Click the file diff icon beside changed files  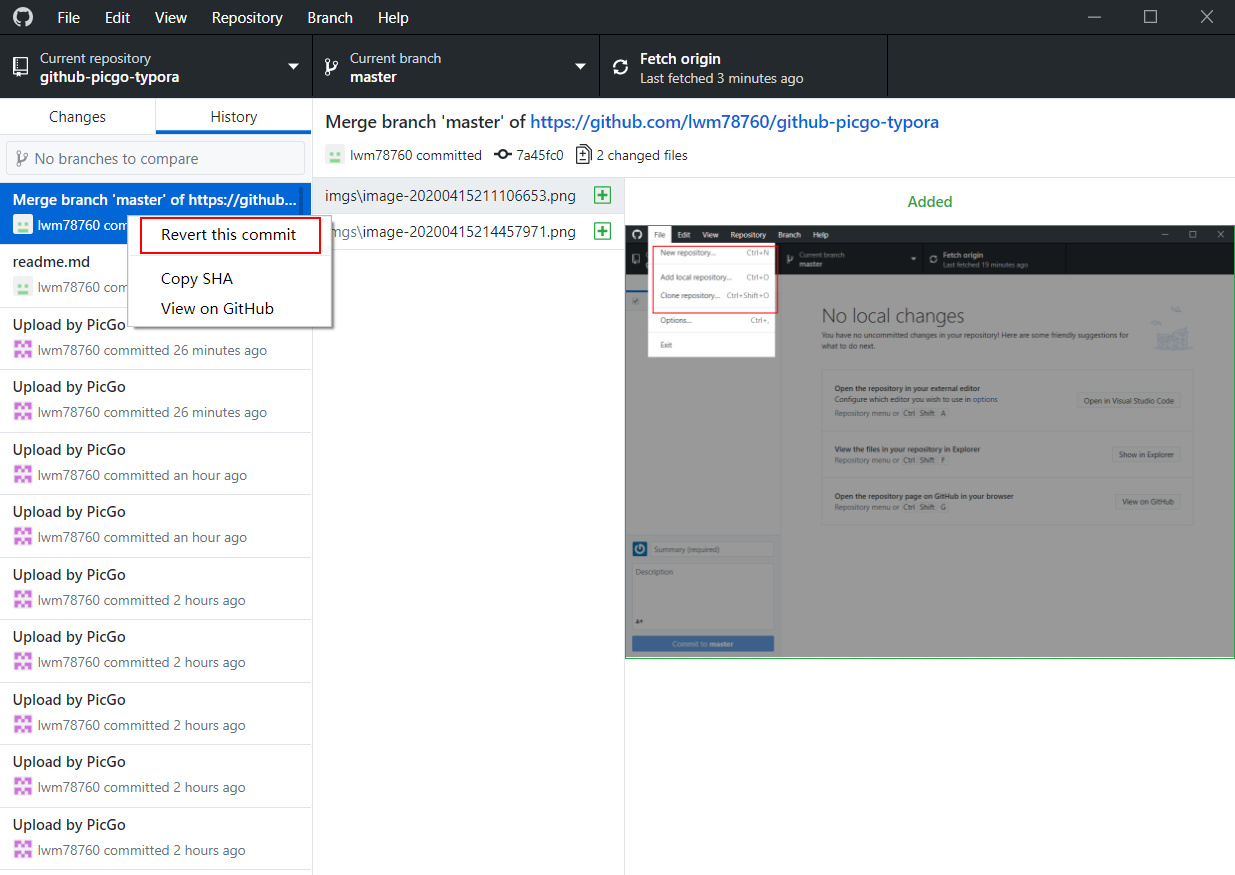coord(583,155)
